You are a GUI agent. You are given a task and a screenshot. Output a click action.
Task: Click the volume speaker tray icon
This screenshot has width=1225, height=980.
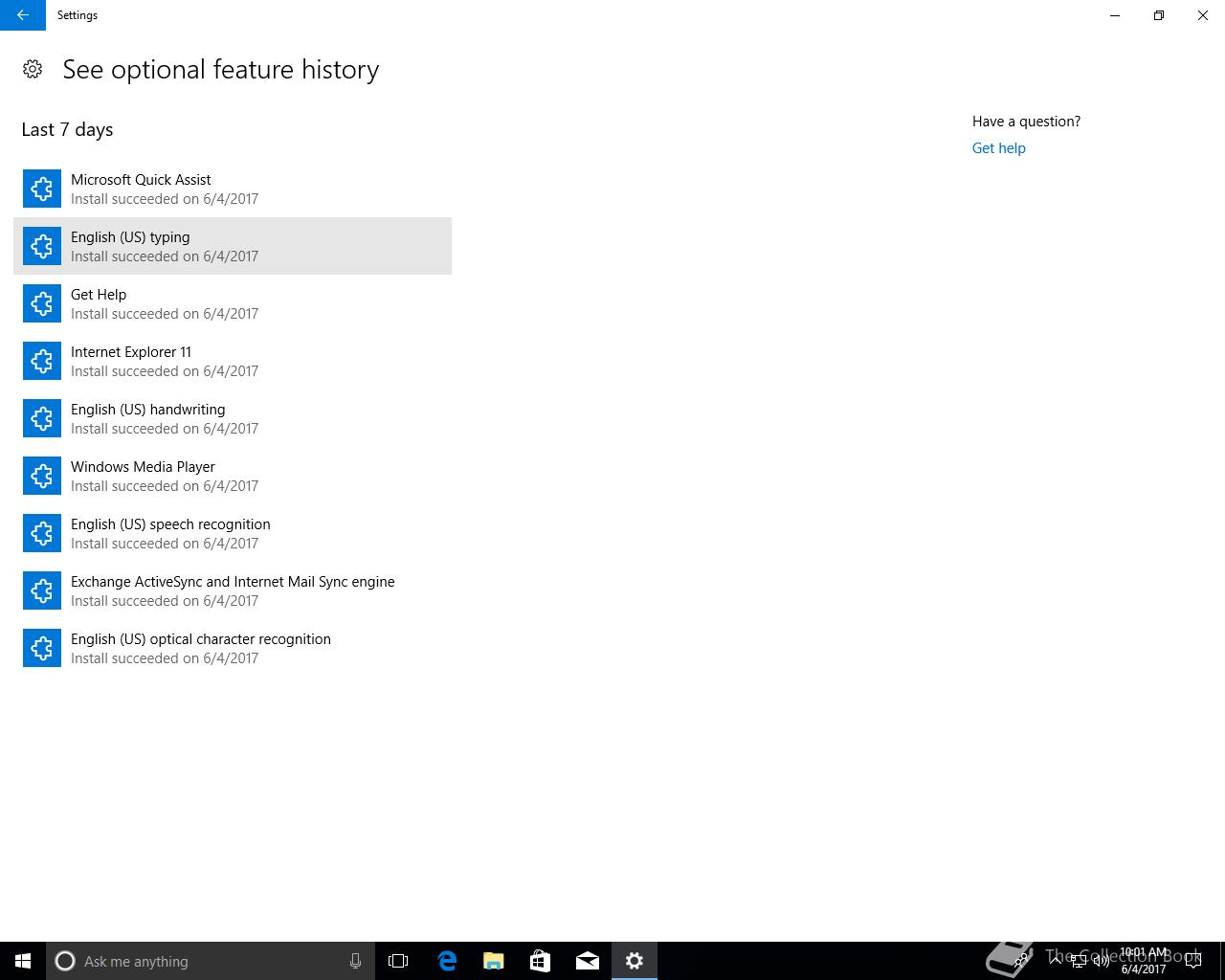(1102, 961)
